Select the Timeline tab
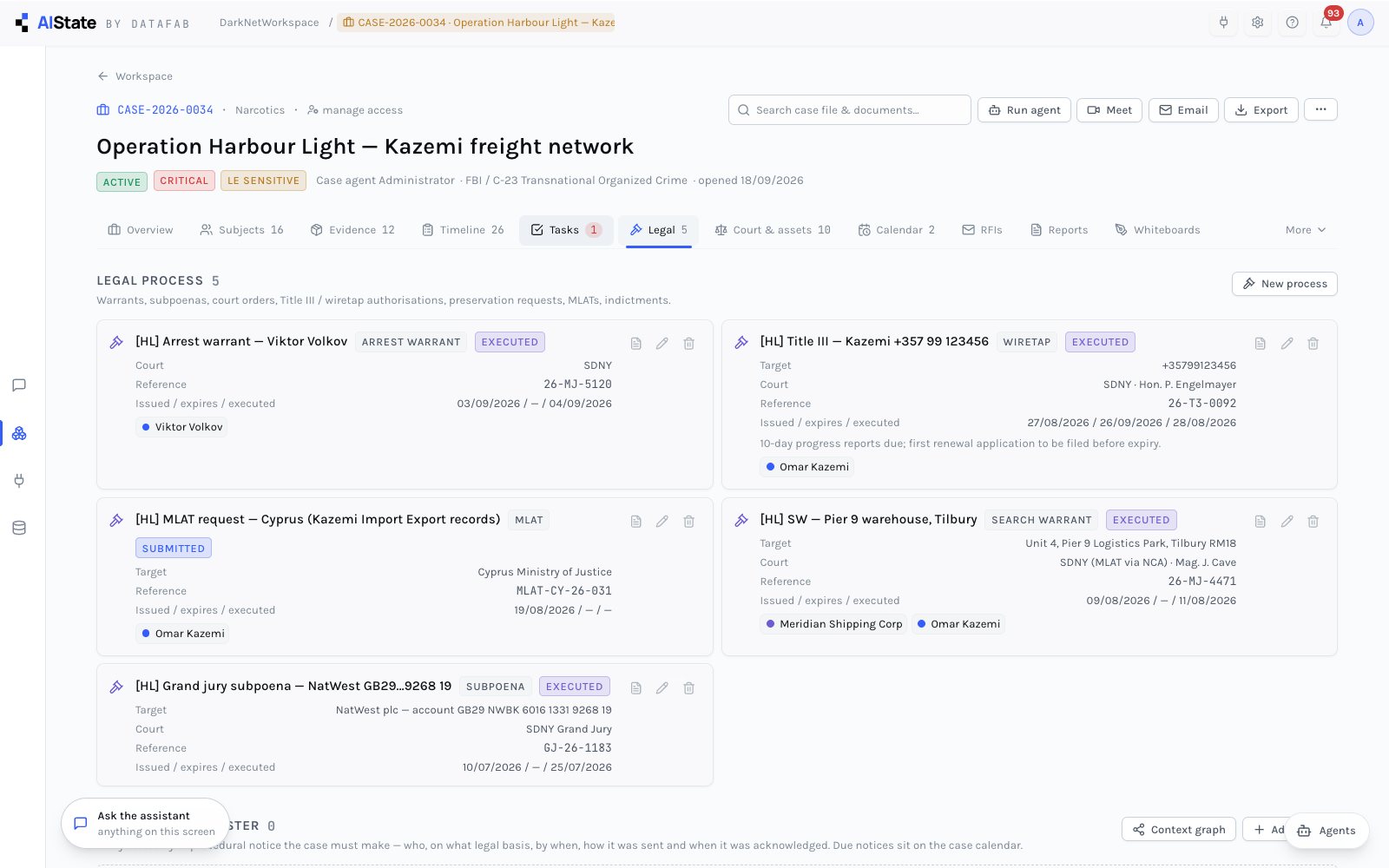Viewport: 1389px width, 868px height. pyautogui.click(x=463, y=230)
